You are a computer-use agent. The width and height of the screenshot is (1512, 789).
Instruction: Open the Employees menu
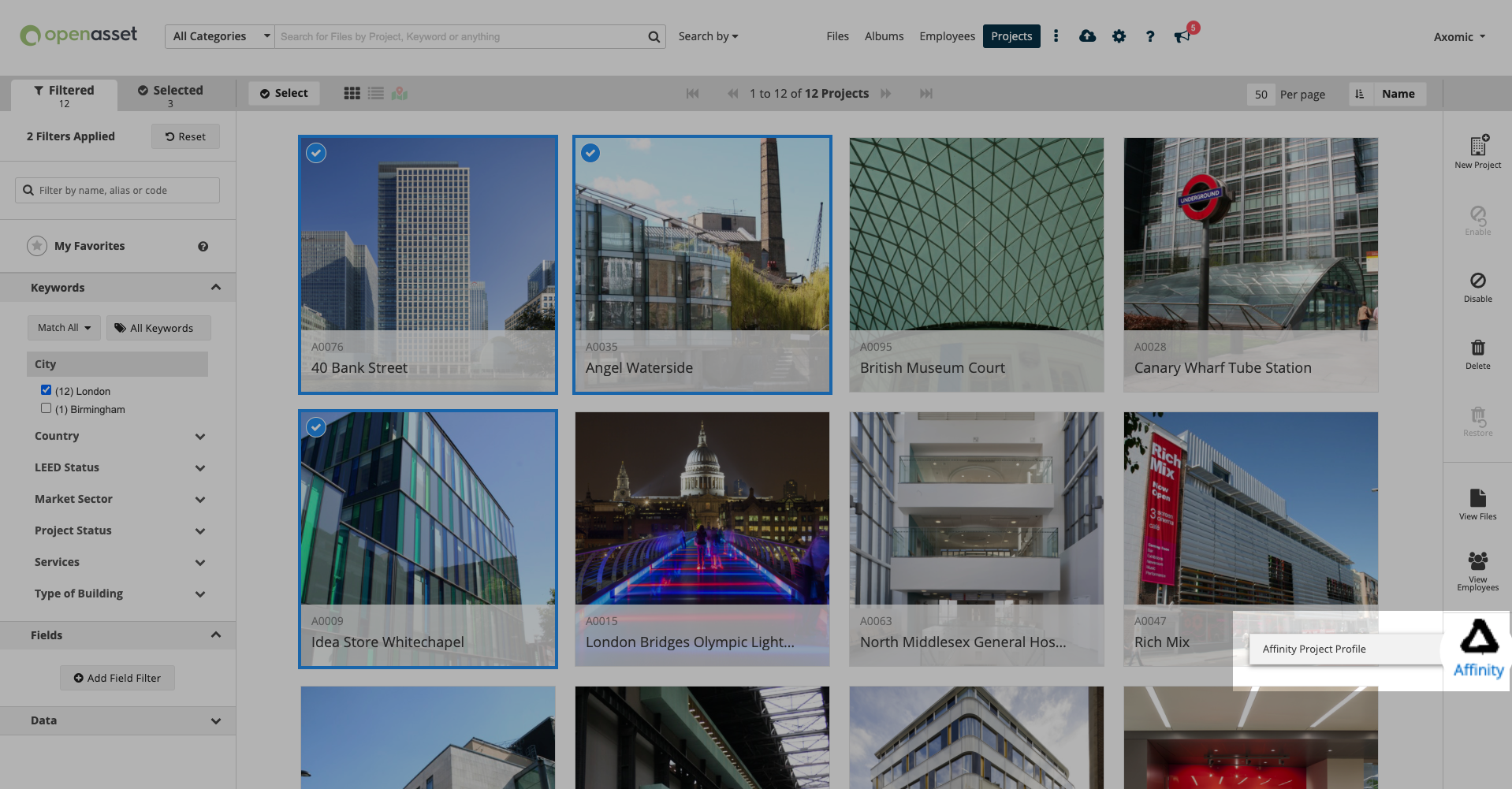[x=947, y=36]
